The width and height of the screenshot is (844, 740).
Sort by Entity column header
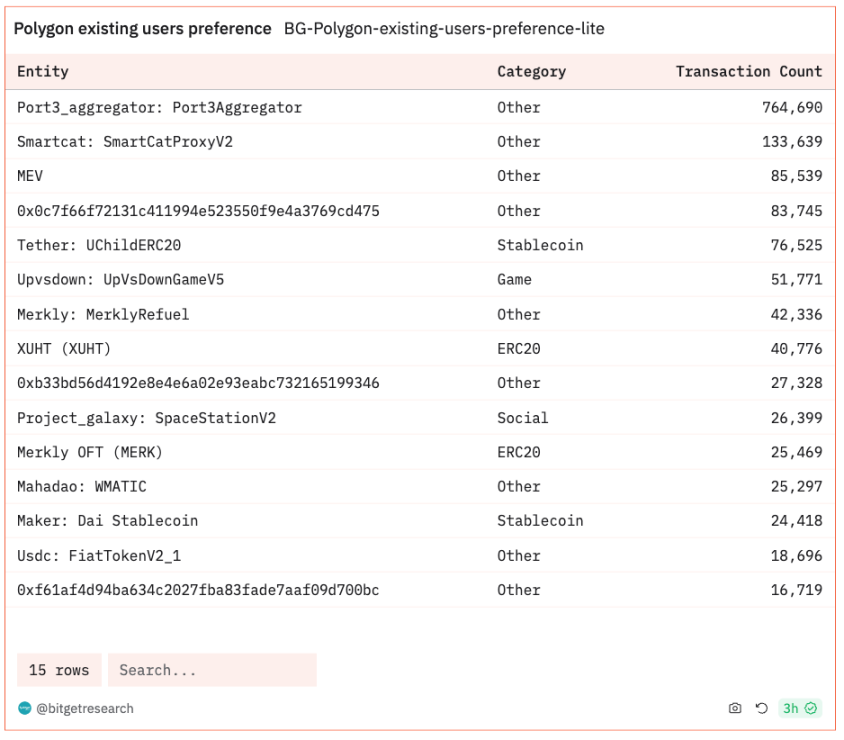click(43, 72)
